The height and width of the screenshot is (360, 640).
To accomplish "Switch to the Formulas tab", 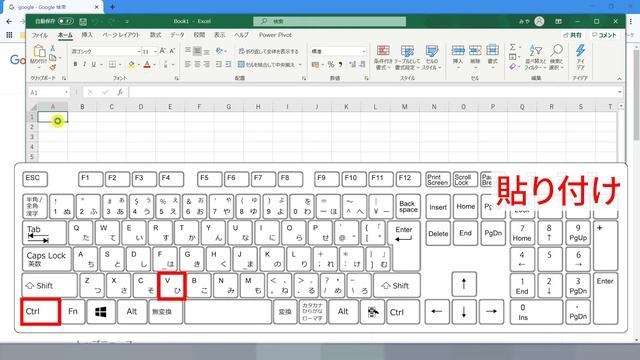I will (155, 35).
